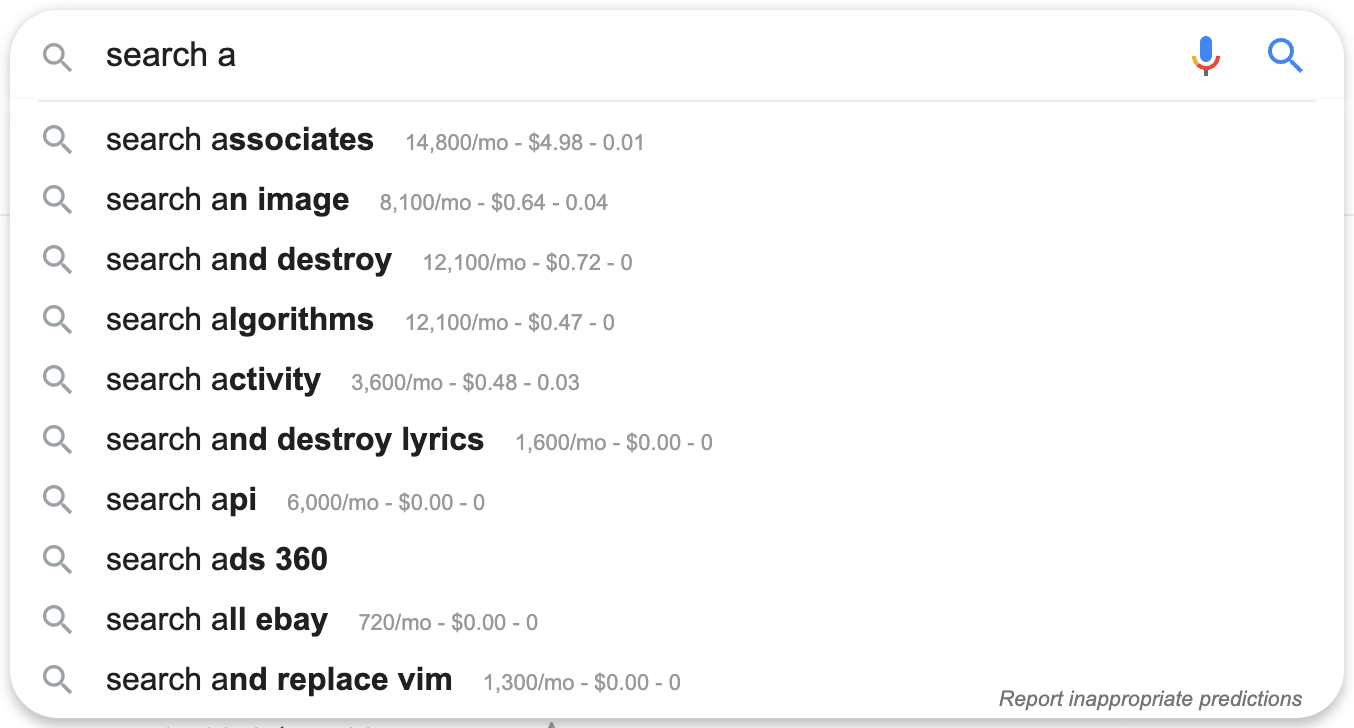Select the search associates suggestion
The height and width of the screenshot is (728, 1354).
[677, 140]
